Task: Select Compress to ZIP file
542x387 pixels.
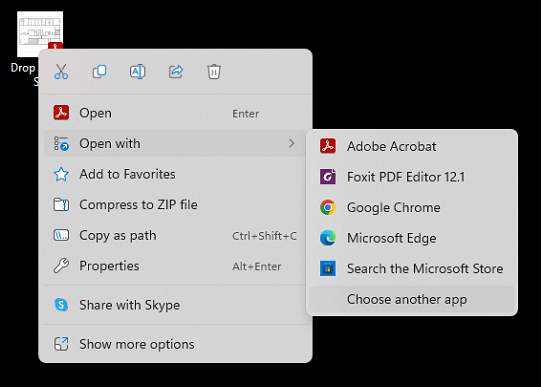Action: (x=175, y=205)
